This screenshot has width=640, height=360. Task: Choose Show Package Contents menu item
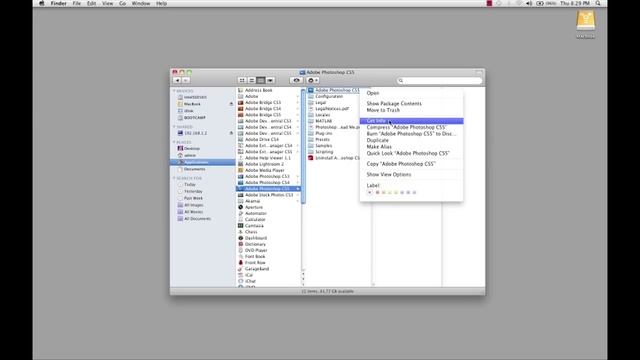tap(411, 104)
